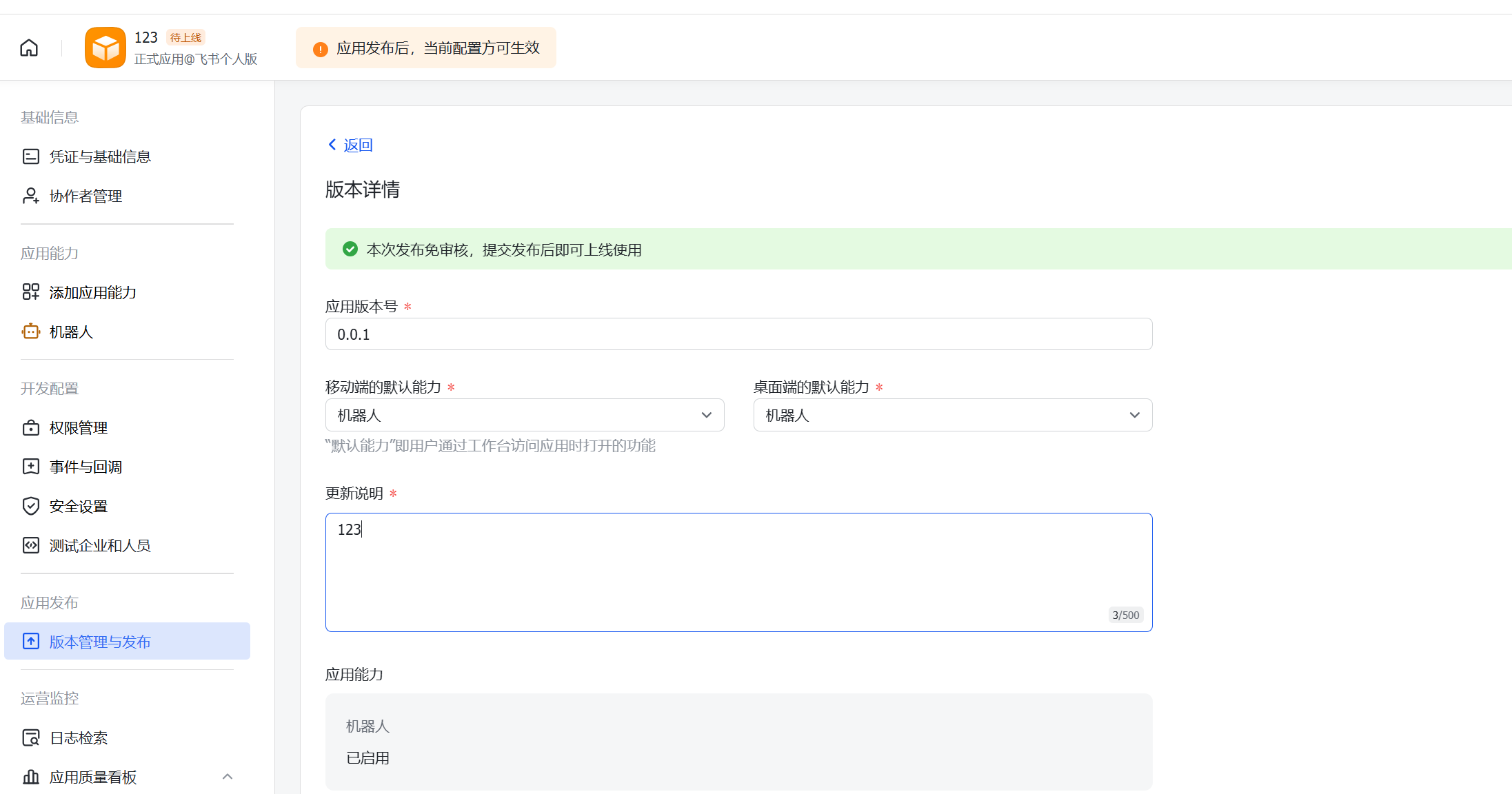This screenshot has height=794, width=1512.
Task: Click the security settings shield icon
Action: (31, 506)
